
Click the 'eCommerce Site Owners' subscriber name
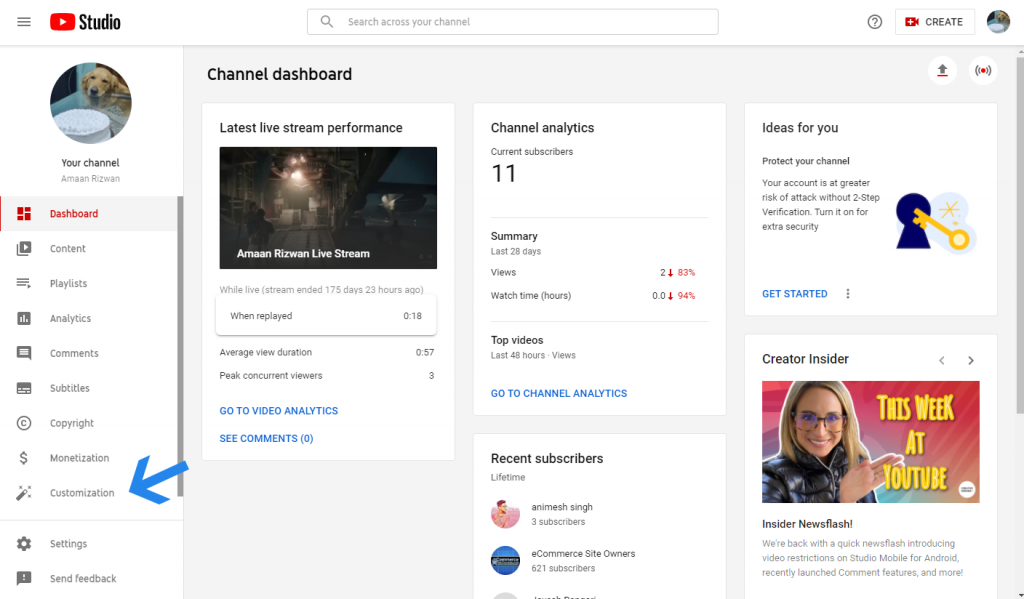point(583,553)
